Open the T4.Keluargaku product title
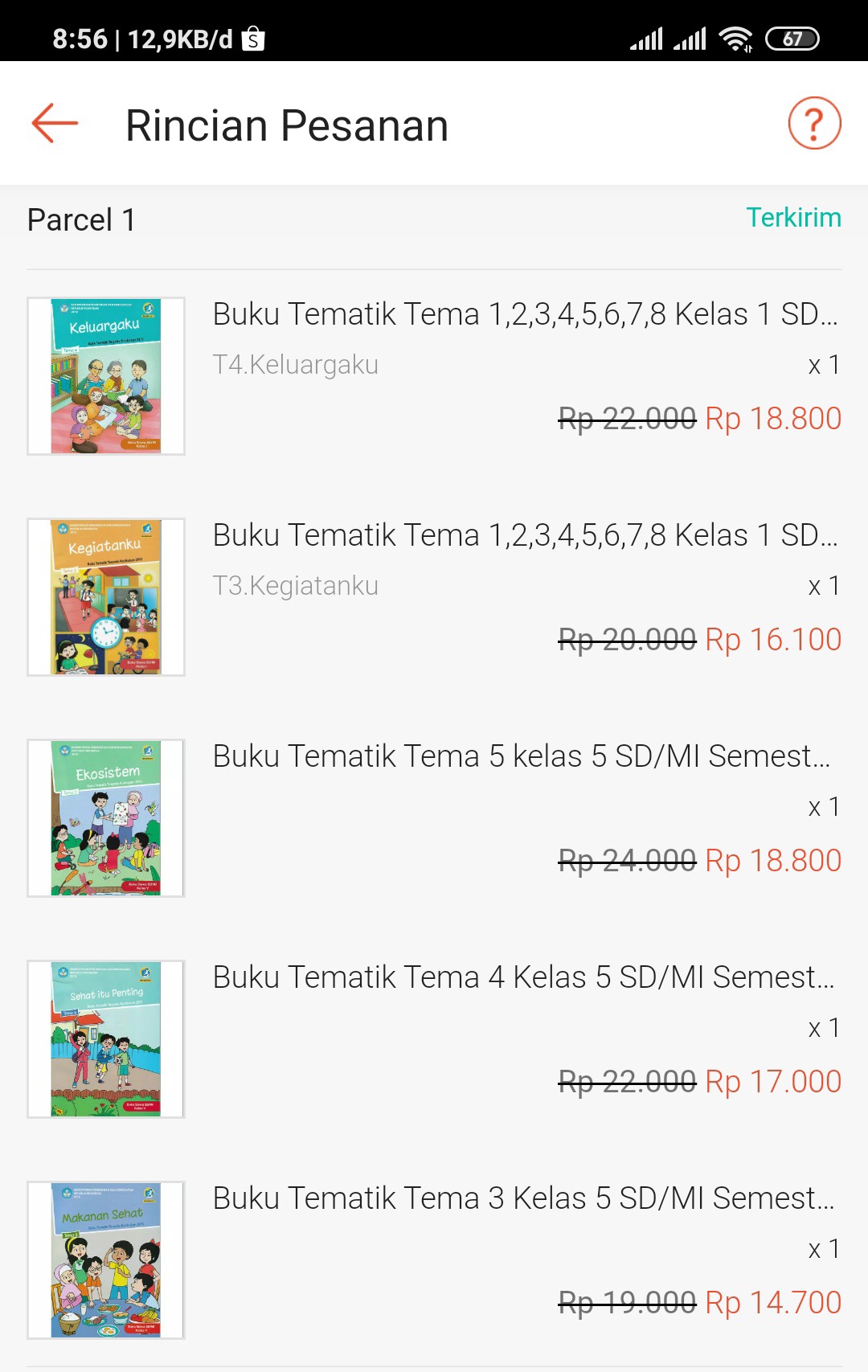Screen dimensions: 868x1372 (525, 314)
